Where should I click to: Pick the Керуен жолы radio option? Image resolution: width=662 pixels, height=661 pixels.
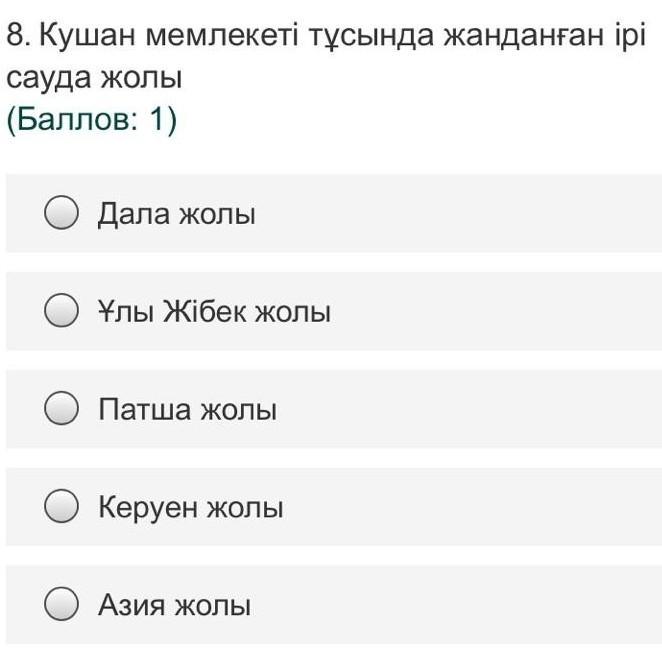click(x=62, y=507)
